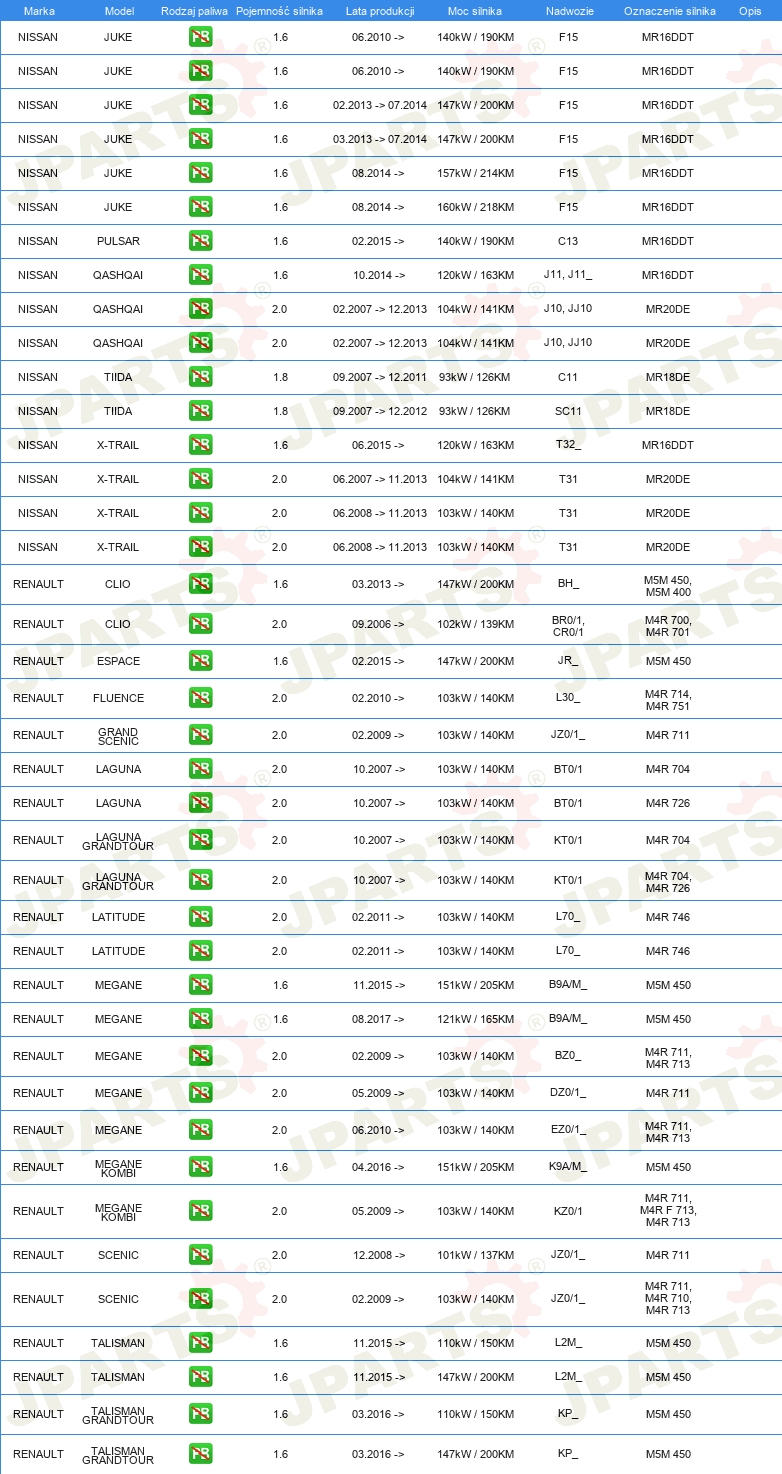Click production date '08.2017 ->'

[x=378, y=1019]
